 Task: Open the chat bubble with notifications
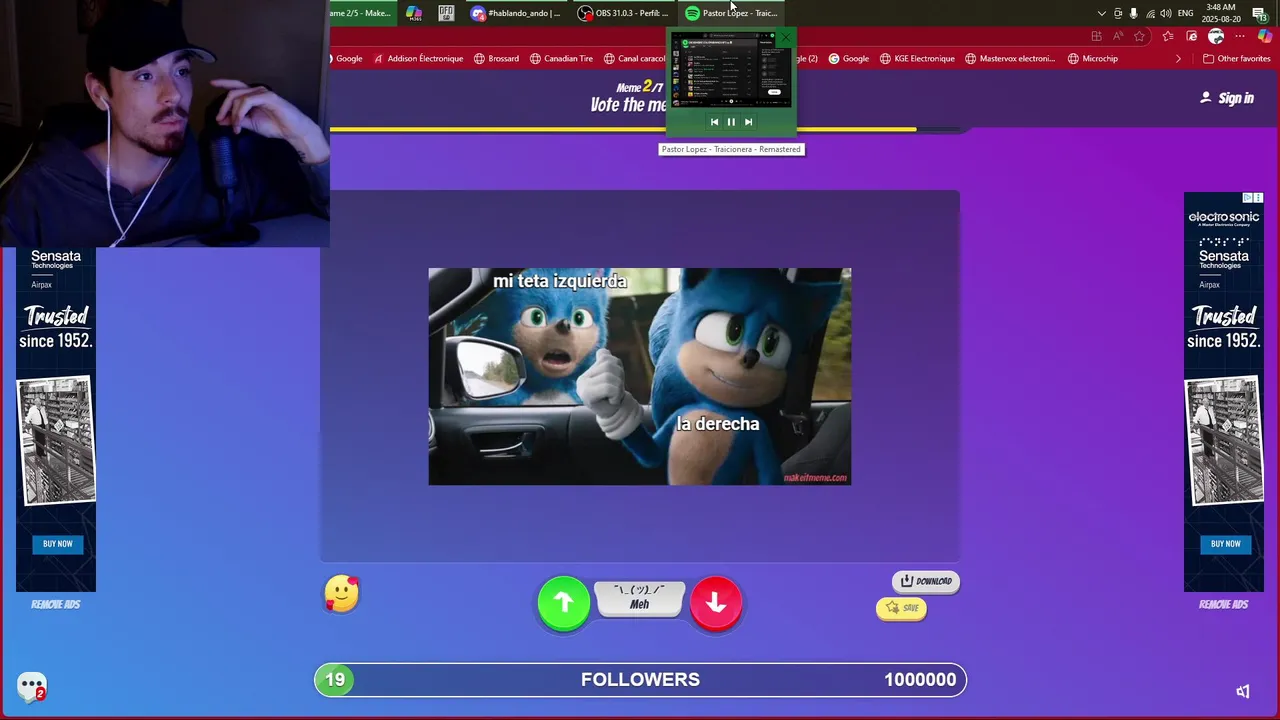tap(32, 687)
